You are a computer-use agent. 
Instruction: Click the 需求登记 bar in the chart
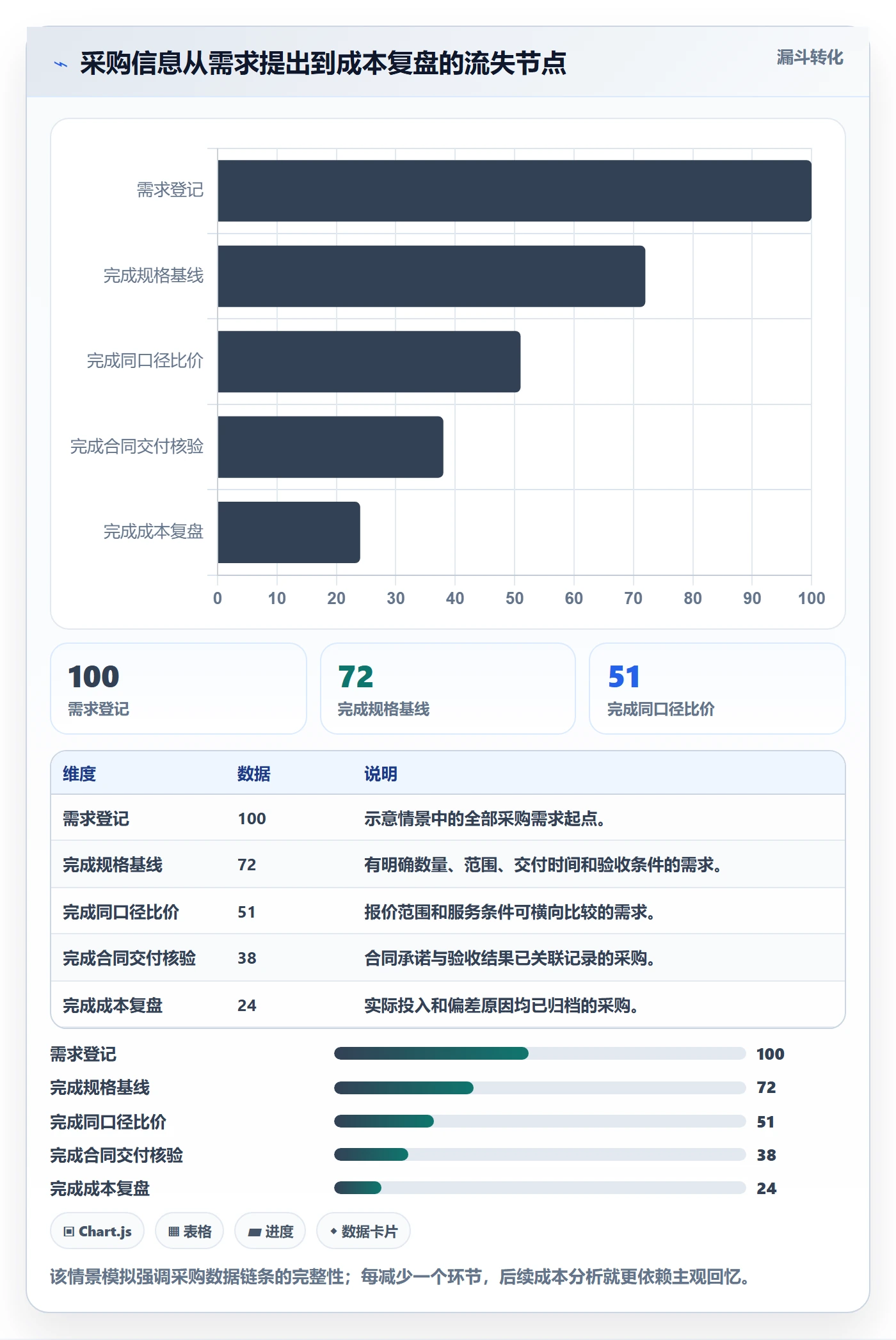(515, 191)
